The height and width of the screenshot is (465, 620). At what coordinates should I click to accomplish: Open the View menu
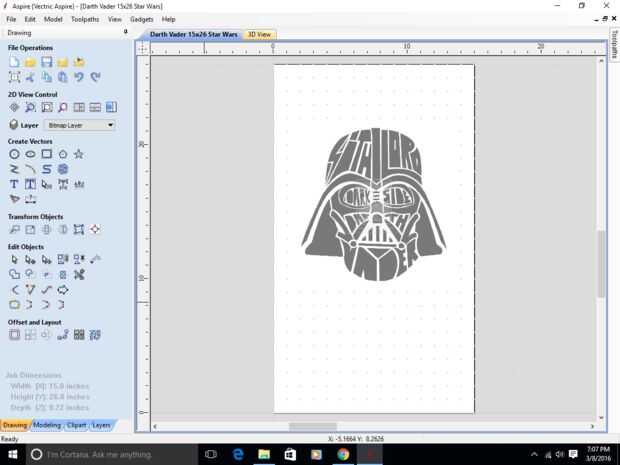point(115,19)
